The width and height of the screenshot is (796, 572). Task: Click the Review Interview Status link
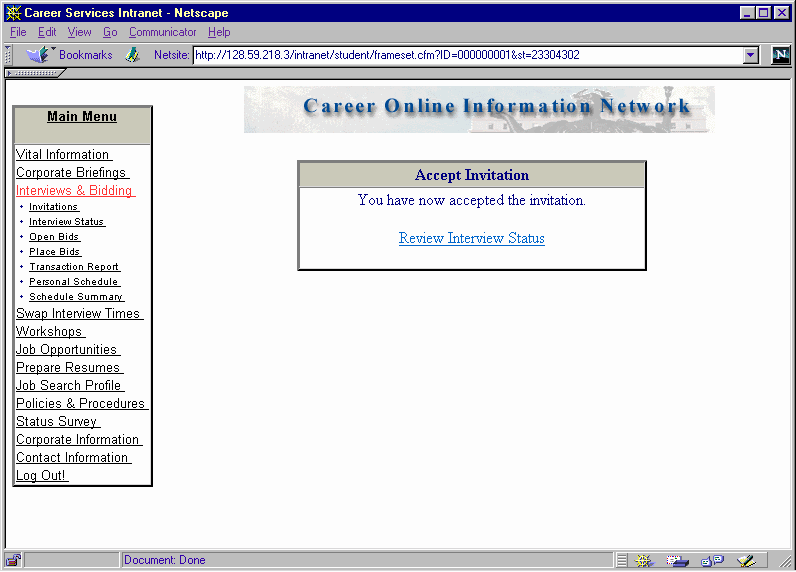coord(471,238)
